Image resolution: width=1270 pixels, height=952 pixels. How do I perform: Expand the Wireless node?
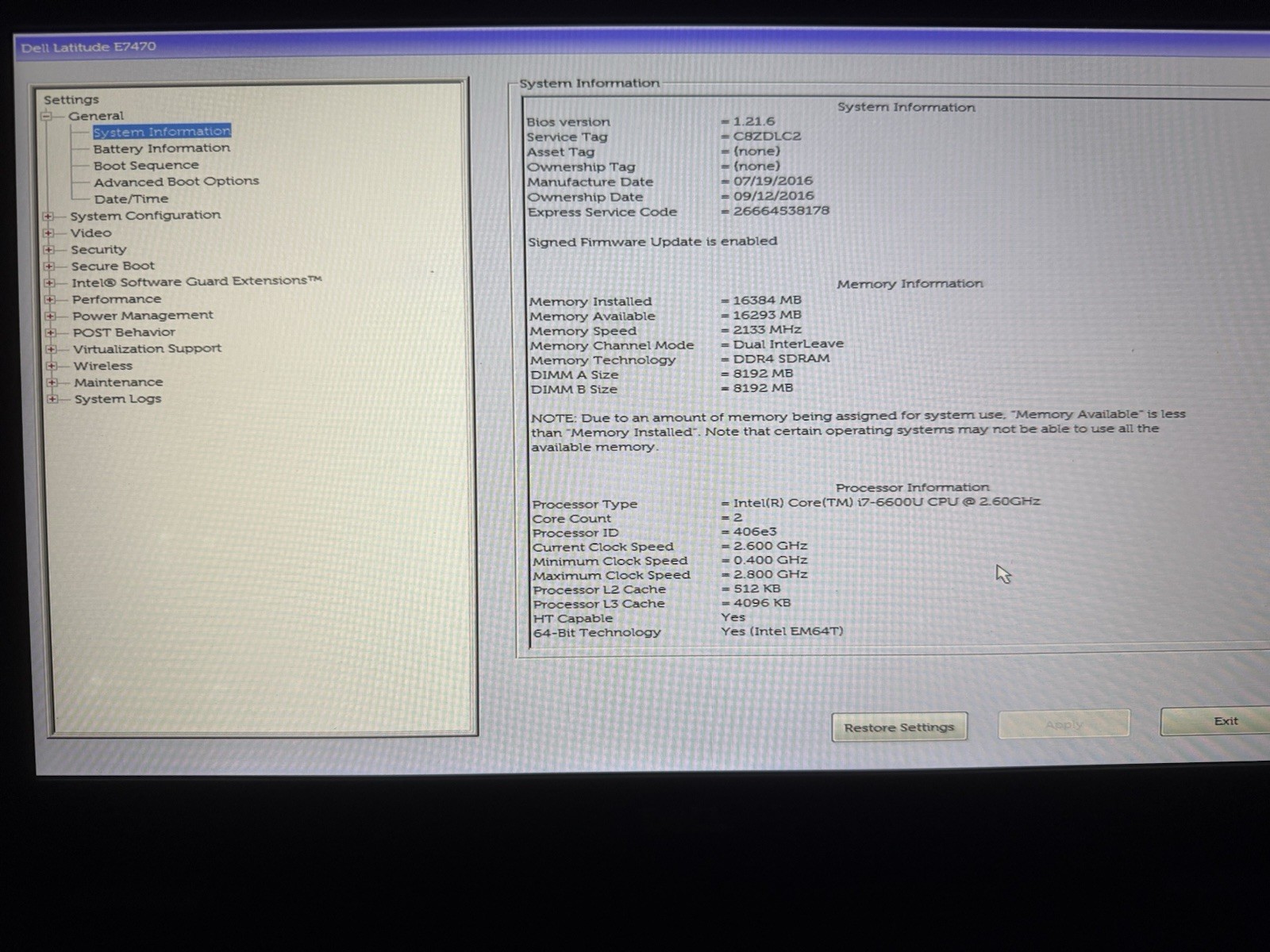click(x=52, y=366)
